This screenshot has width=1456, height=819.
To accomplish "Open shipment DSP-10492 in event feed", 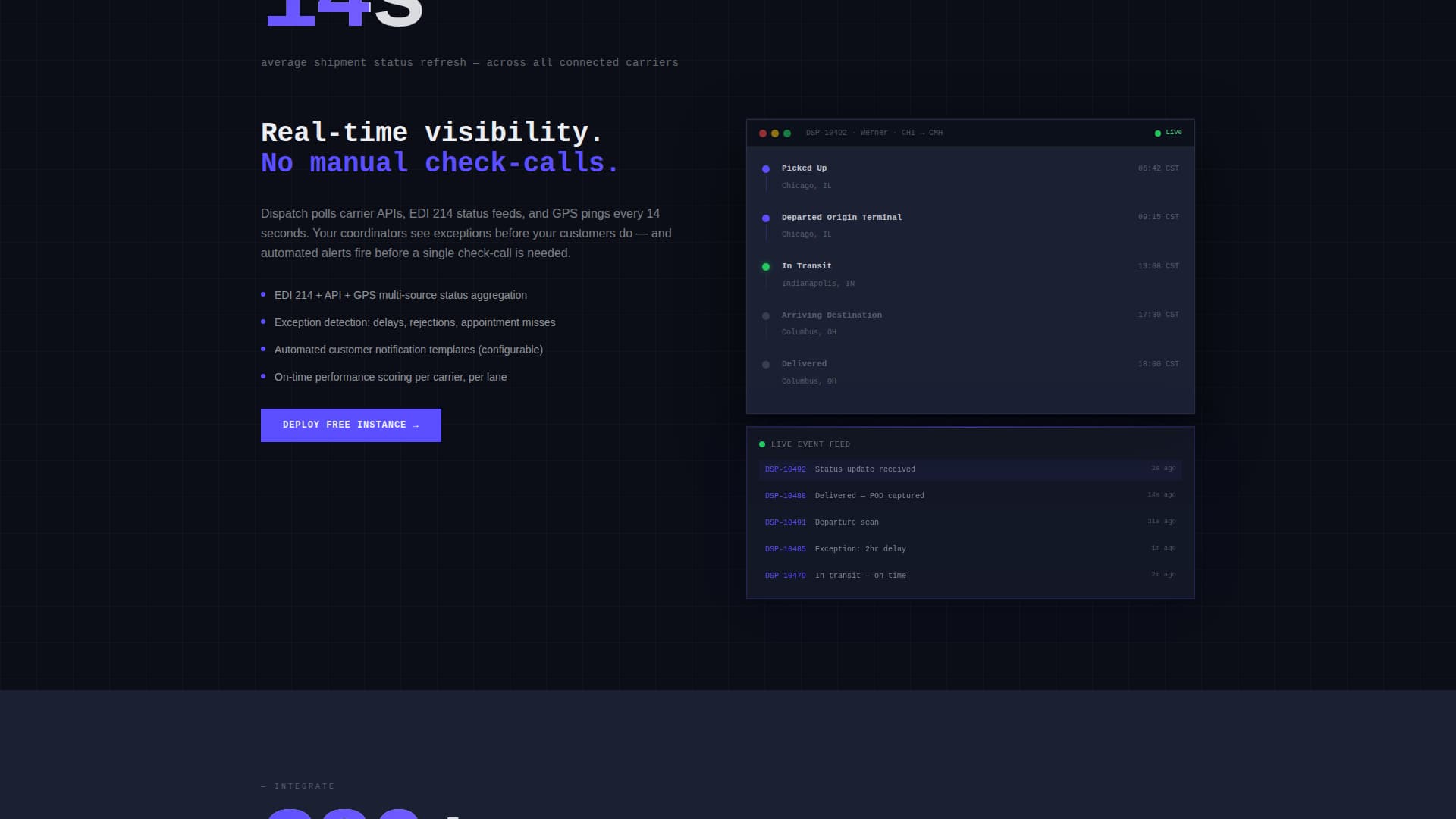I will (x=786, y=469).
